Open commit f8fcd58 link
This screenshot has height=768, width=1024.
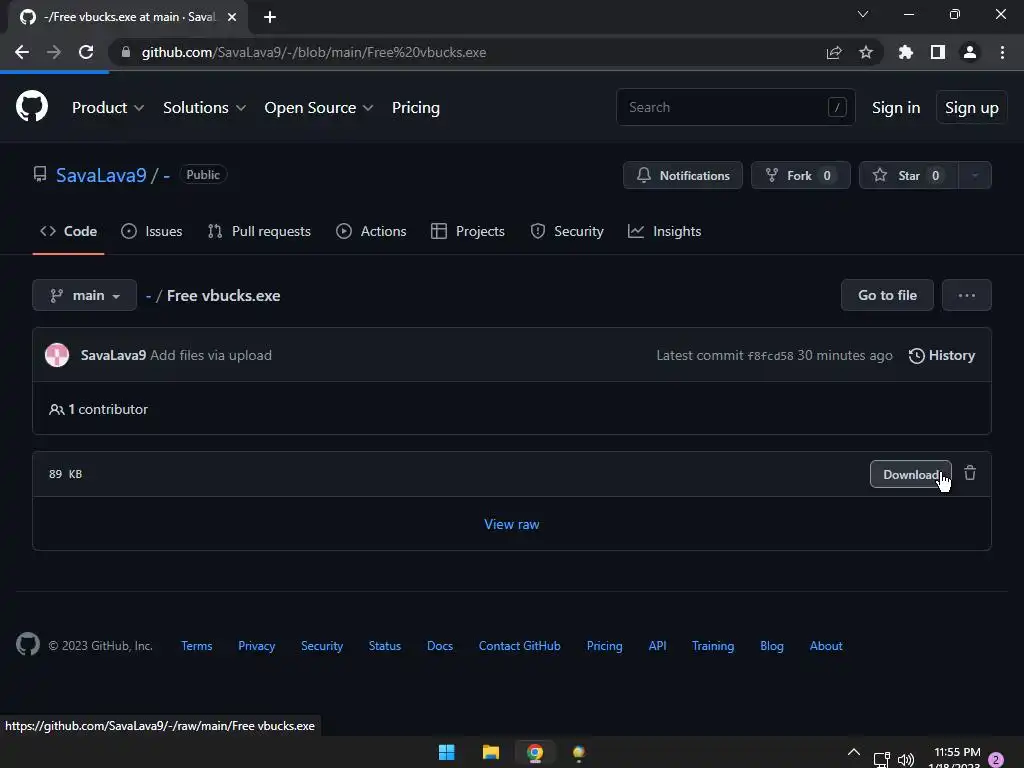pyautogui.click(x=770, y=356)
